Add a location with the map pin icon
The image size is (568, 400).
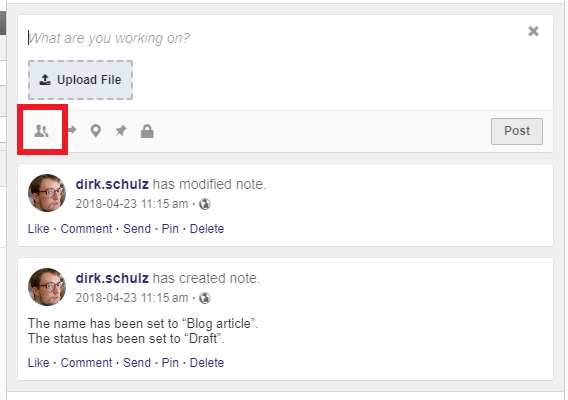(x=96, y=131)
